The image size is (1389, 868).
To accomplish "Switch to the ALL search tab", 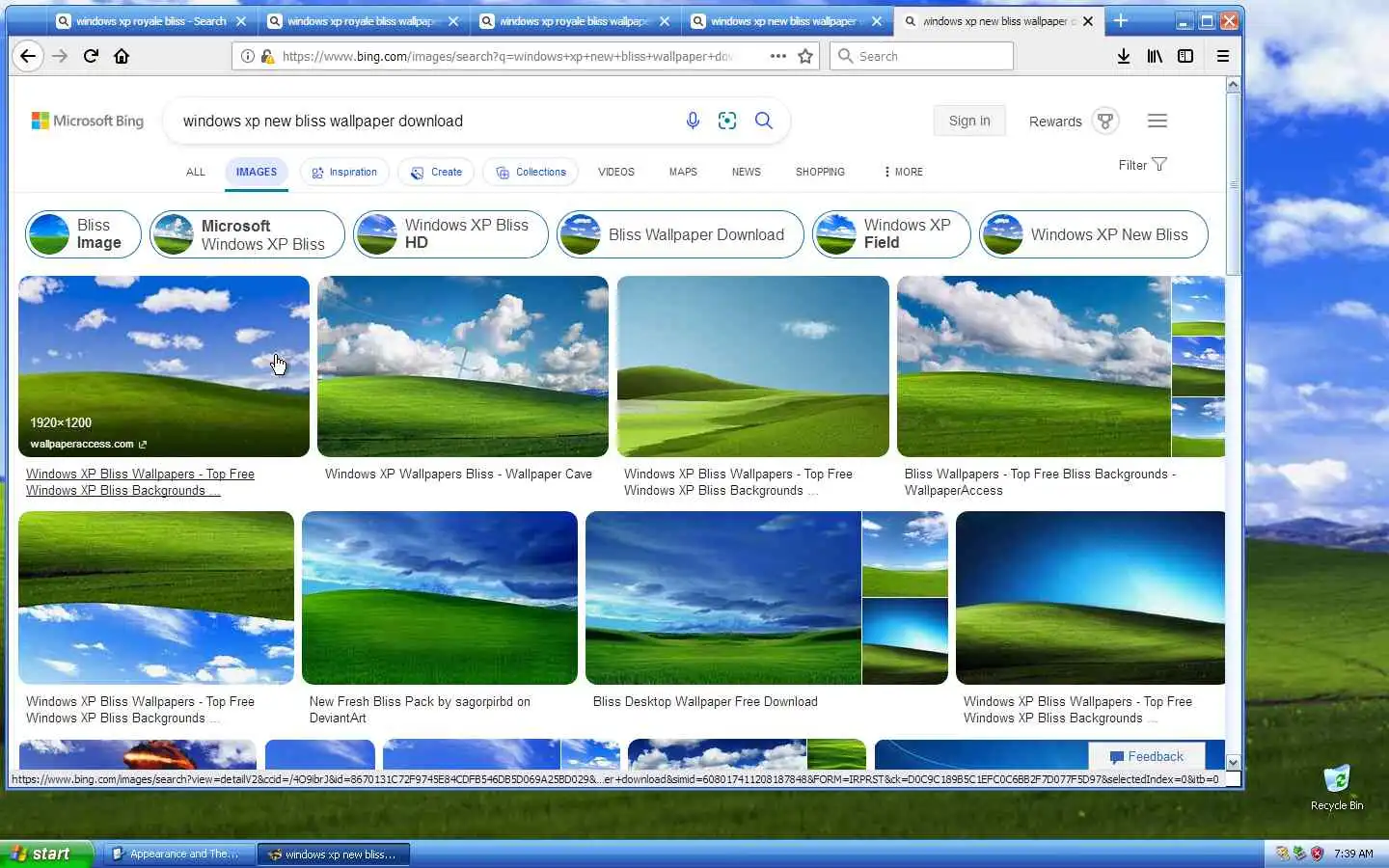I will pyautogui.click(x=196, y=172).
